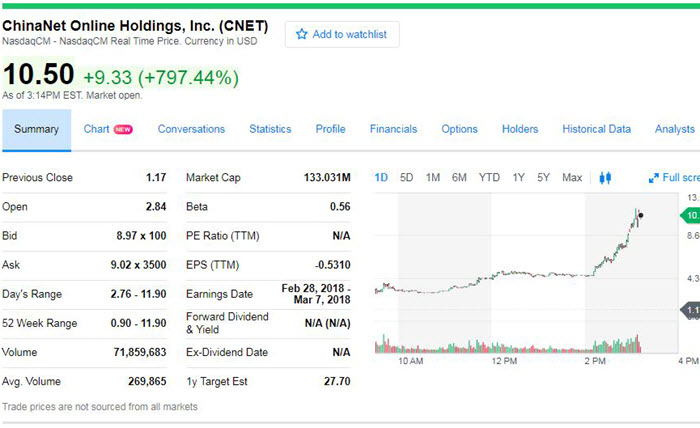Choose the 6M chart range

459,178
